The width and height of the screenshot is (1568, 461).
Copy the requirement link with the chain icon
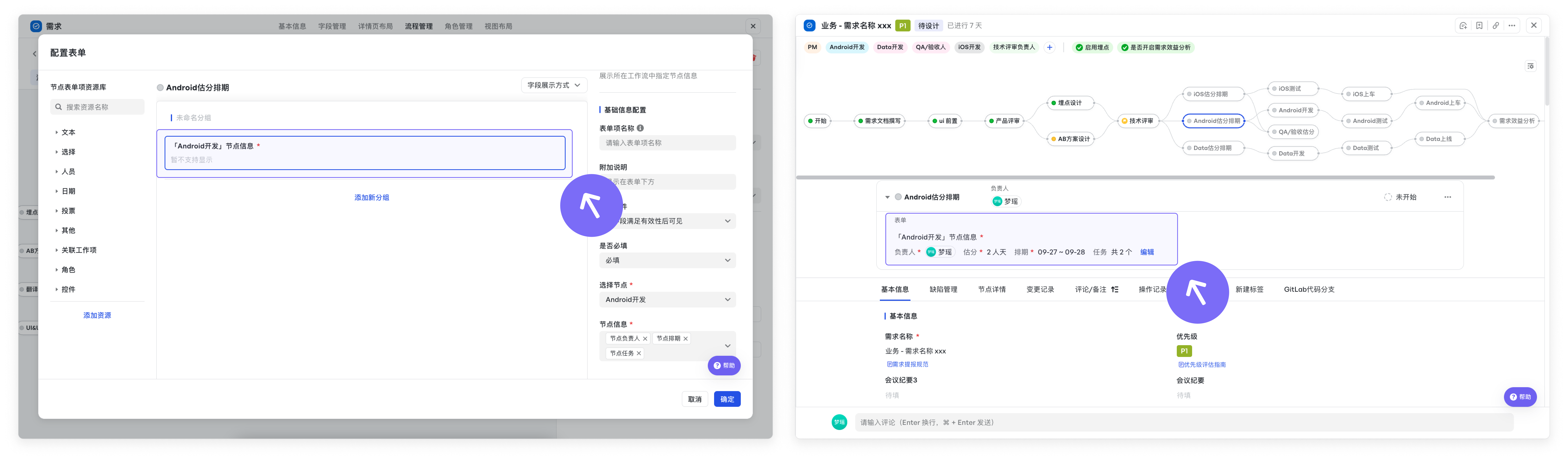(x=1496, y=26)
